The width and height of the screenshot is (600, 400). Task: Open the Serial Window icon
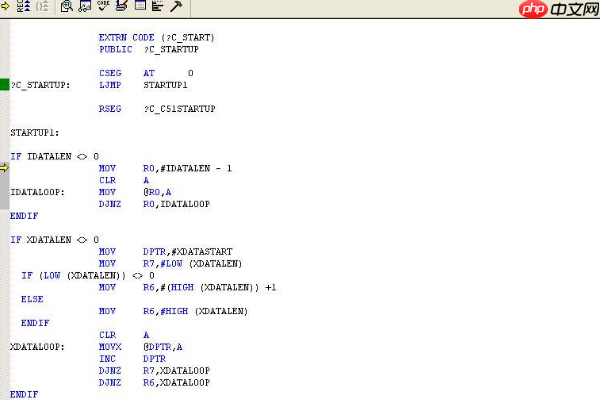coord(121,5)
